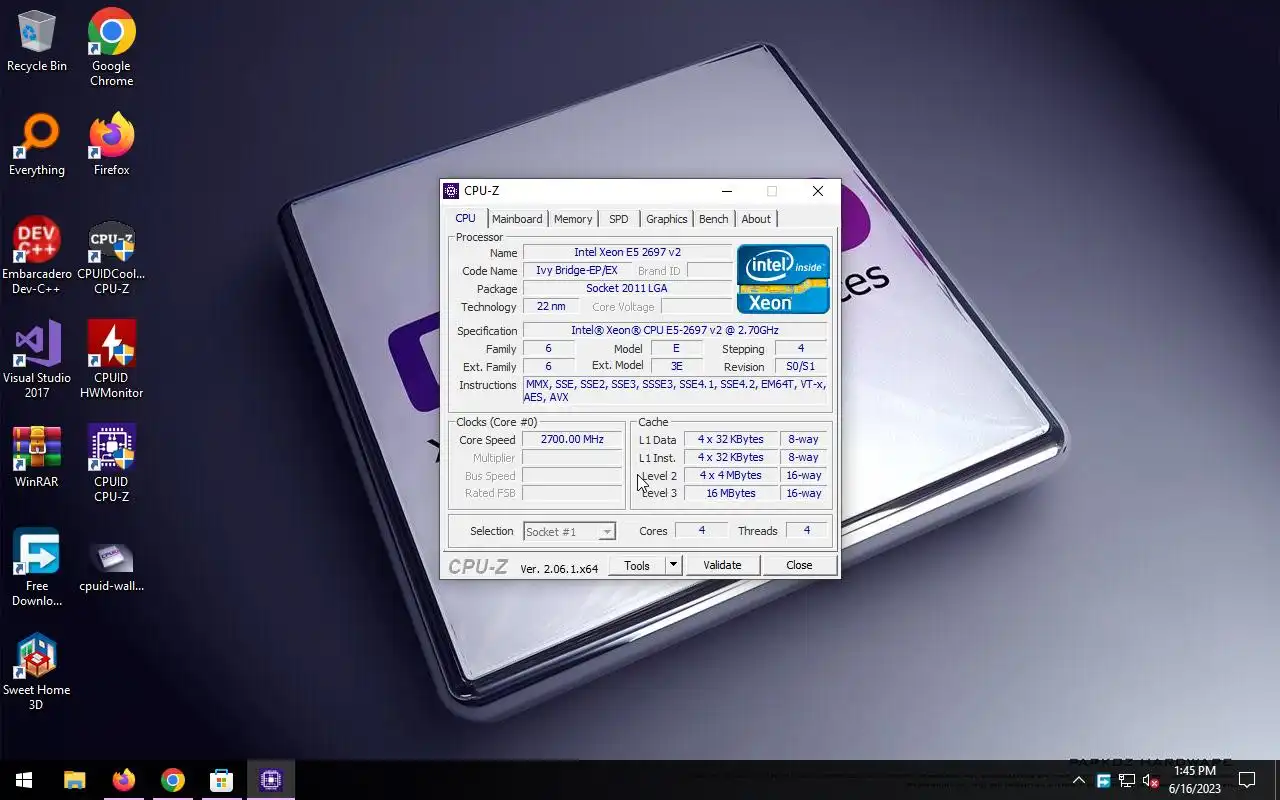Click the Free Download Manager tray icon
1280x800 pixels.
click(1104, 780)
